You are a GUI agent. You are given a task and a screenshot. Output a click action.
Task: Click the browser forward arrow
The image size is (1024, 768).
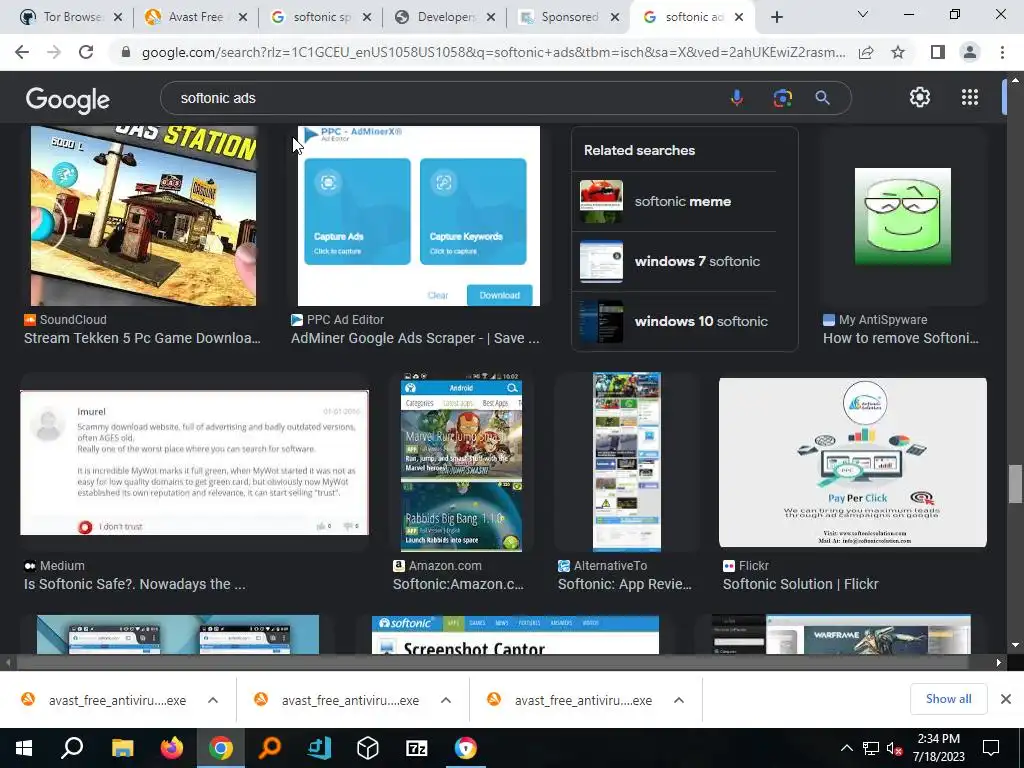pyautogui.click(x=54, y=52)
